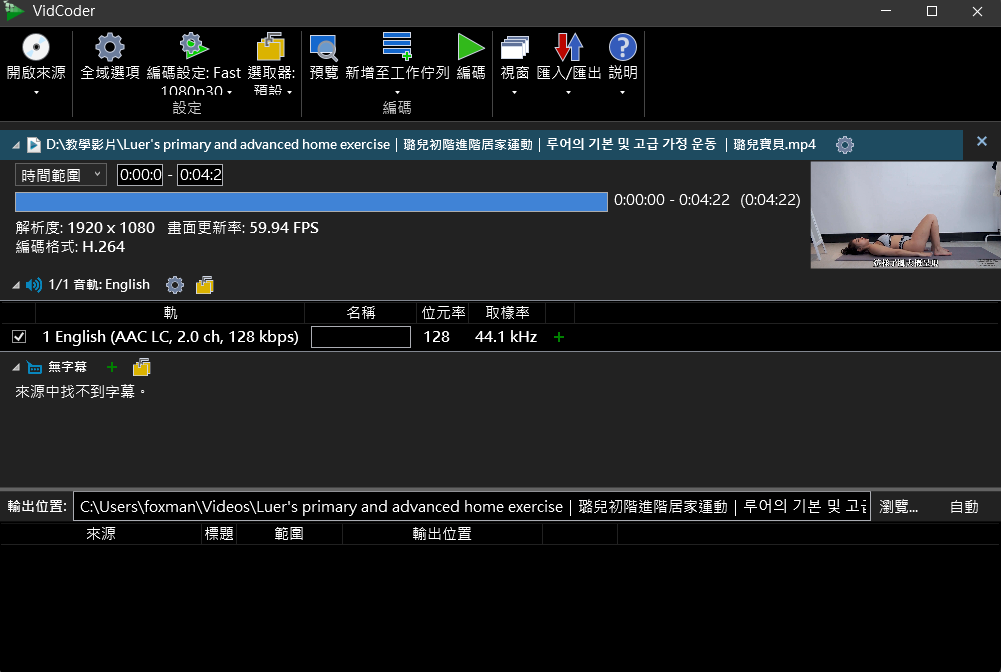The width and height of the screenshot is (1001, 672).
Task: Select '1 English (AAC LC, 2.0 ch, 128 kbps)' text
Action: (x=170, y=337)
